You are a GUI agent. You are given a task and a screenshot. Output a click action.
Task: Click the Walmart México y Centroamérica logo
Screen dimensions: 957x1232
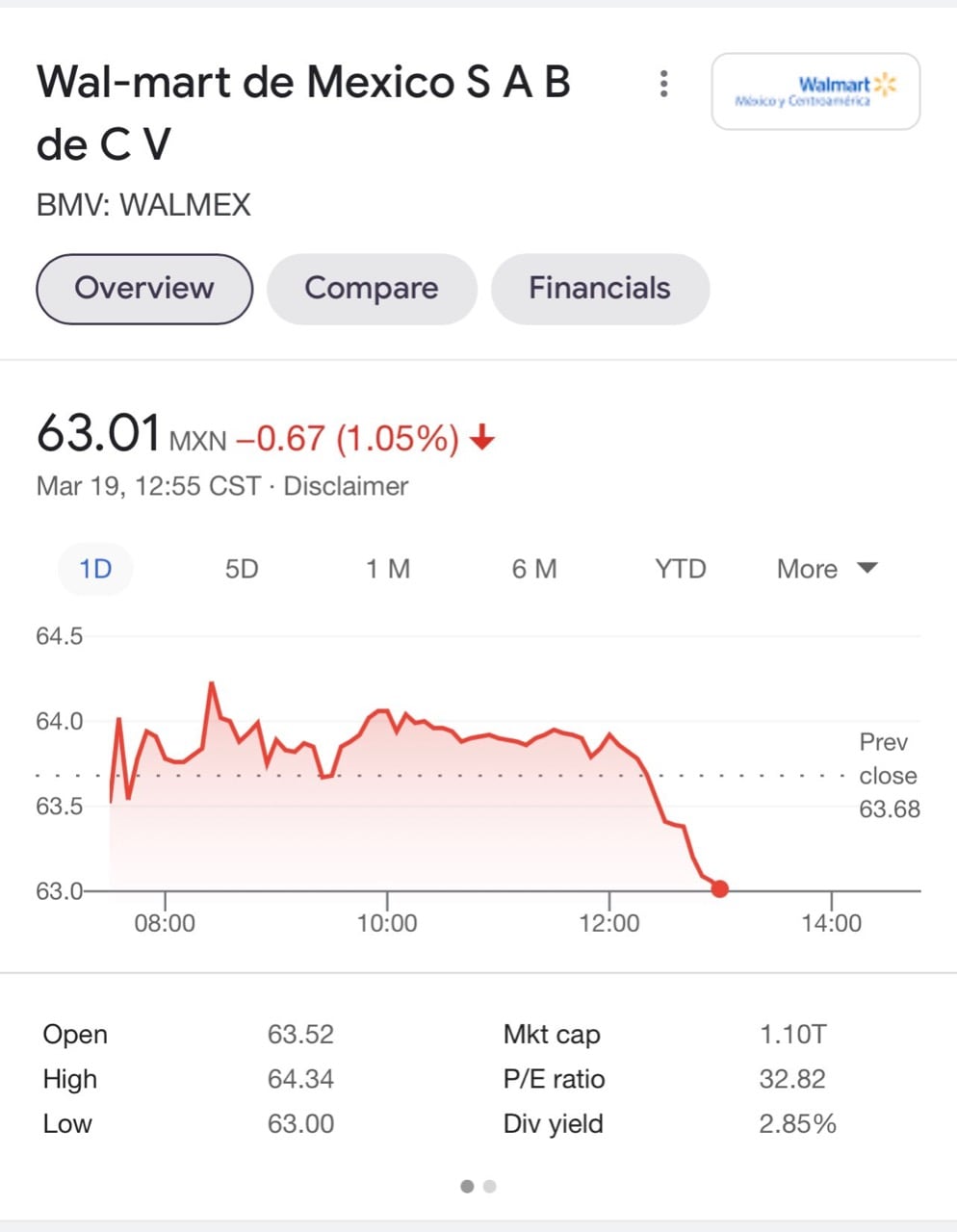coord(815,91)
